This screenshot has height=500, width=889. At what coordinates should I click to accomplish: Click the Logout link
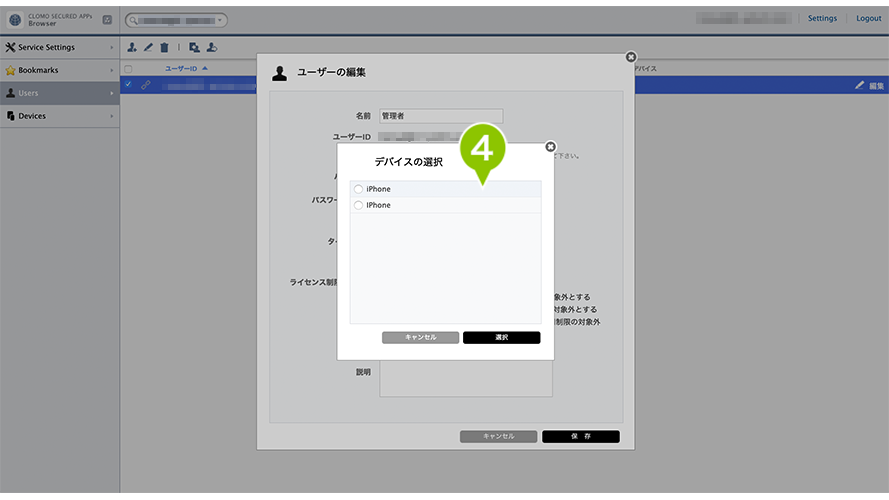868,18
